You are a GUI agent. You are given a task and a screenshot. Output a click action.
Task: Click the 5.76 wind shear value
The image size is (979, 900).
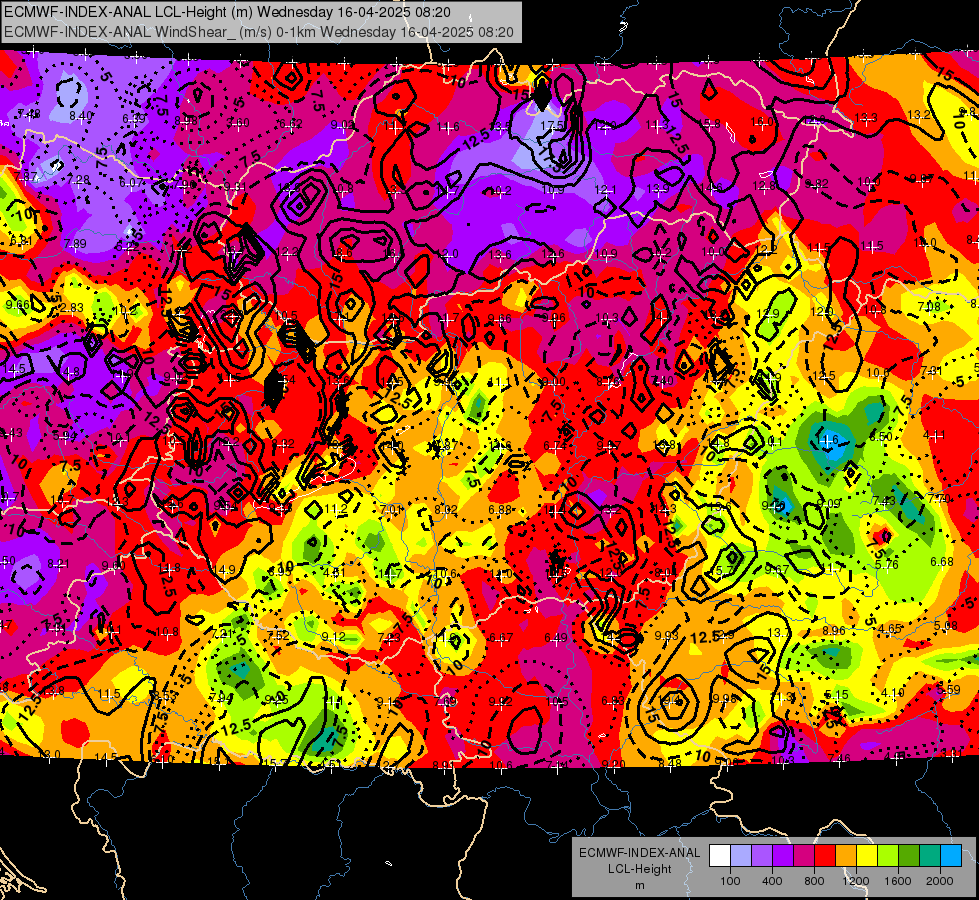[887, 565]
